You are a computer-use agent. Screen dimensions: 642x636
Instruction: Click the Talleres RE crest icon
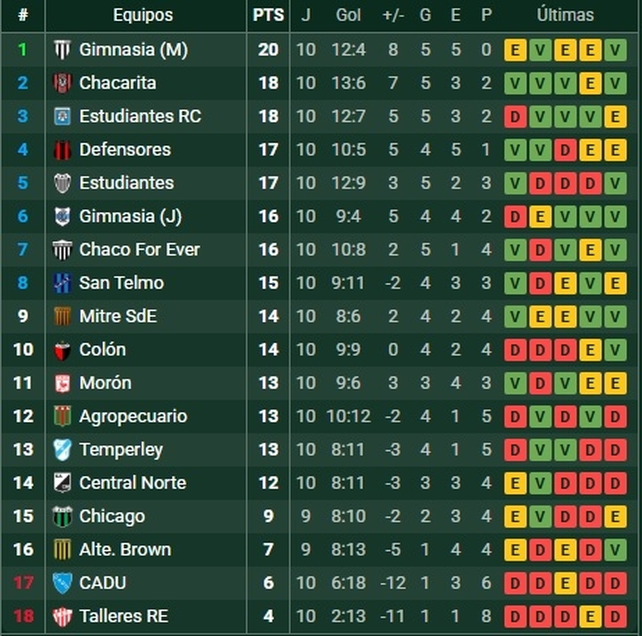click(62, 616)
